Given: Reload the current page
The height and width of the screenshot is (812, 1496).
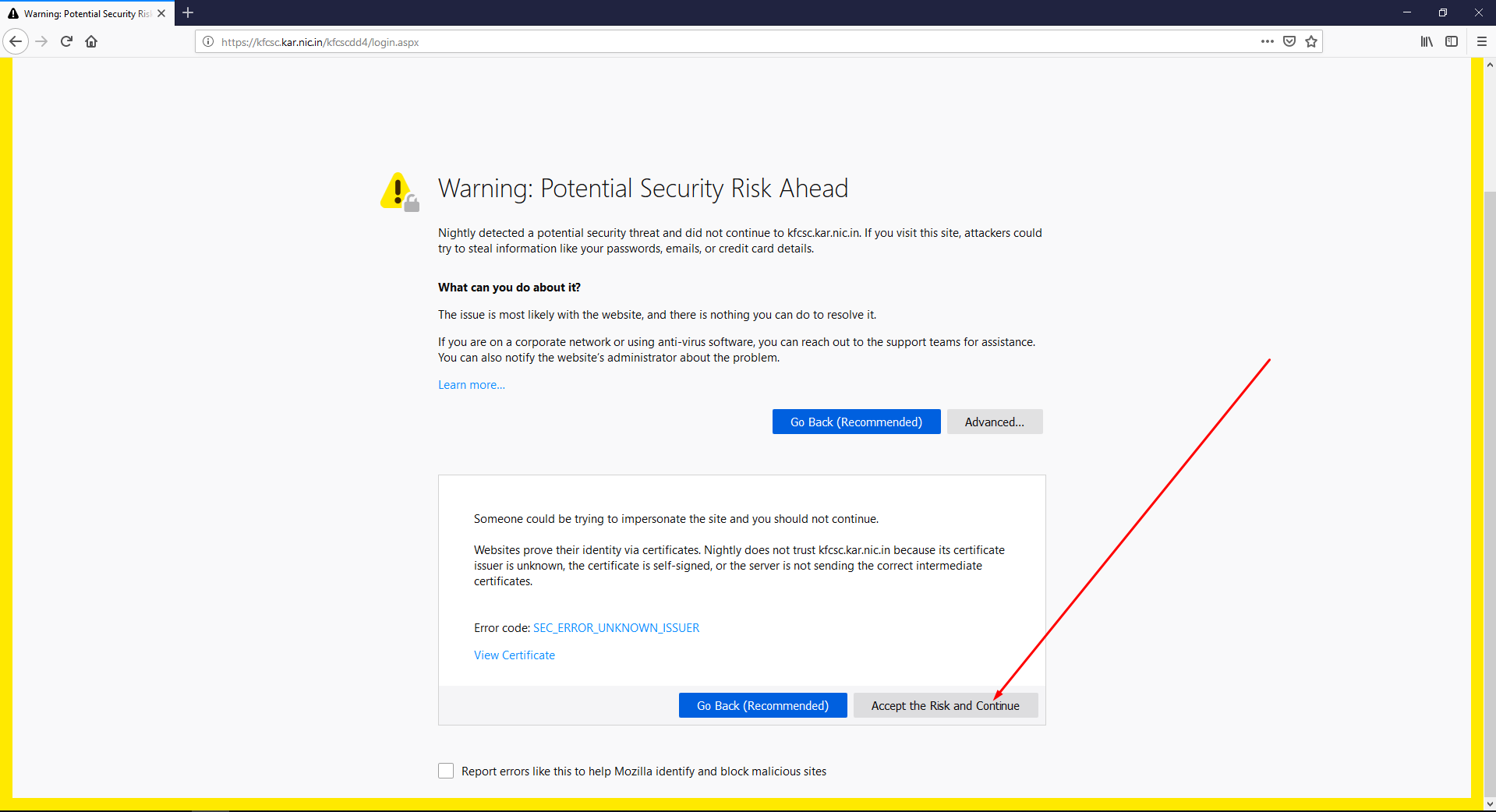Looking at the screenshot, I should pos(66,41).
